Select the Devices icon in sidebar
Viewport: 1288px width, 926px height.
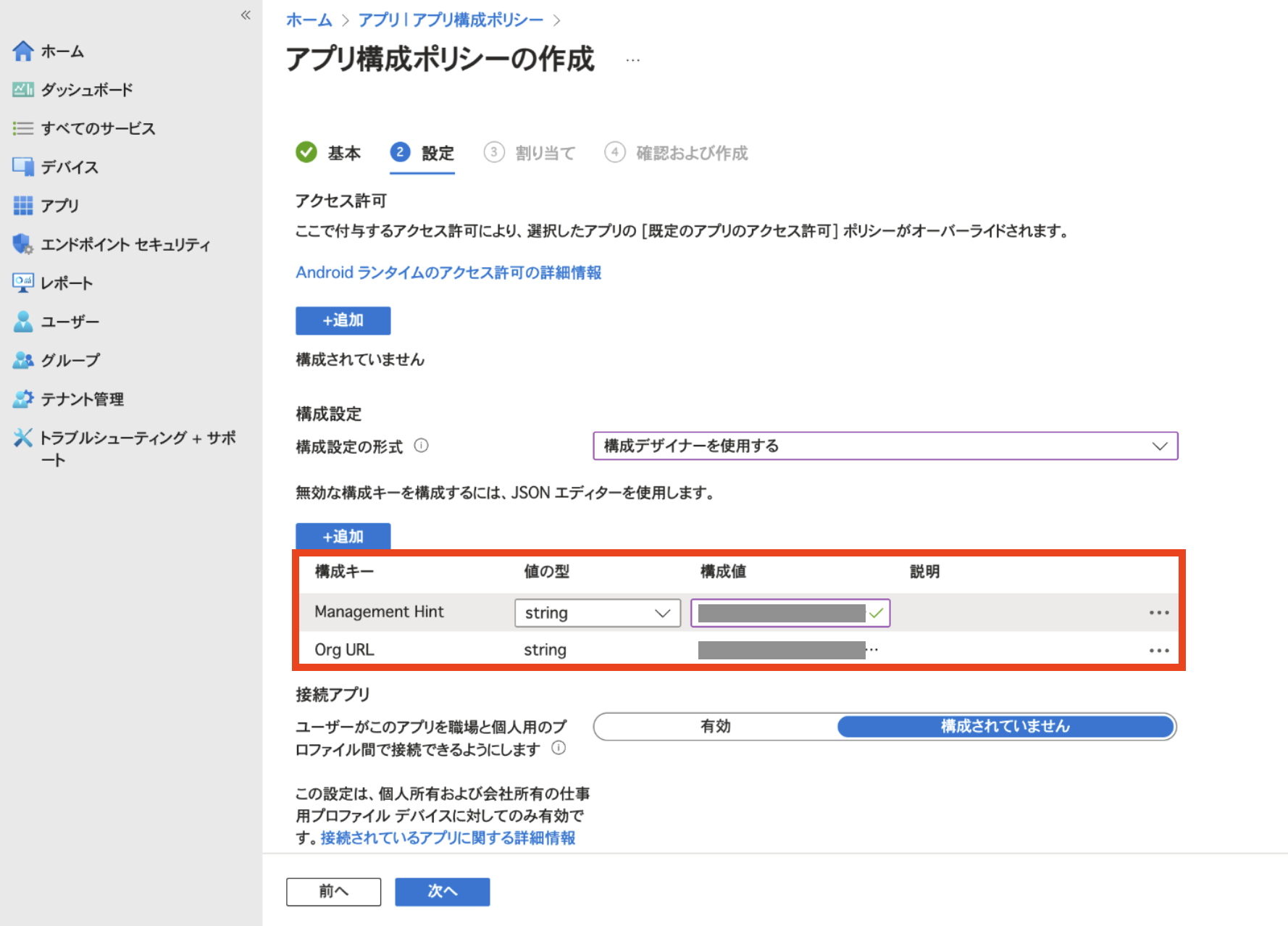(x=22, y=167)
